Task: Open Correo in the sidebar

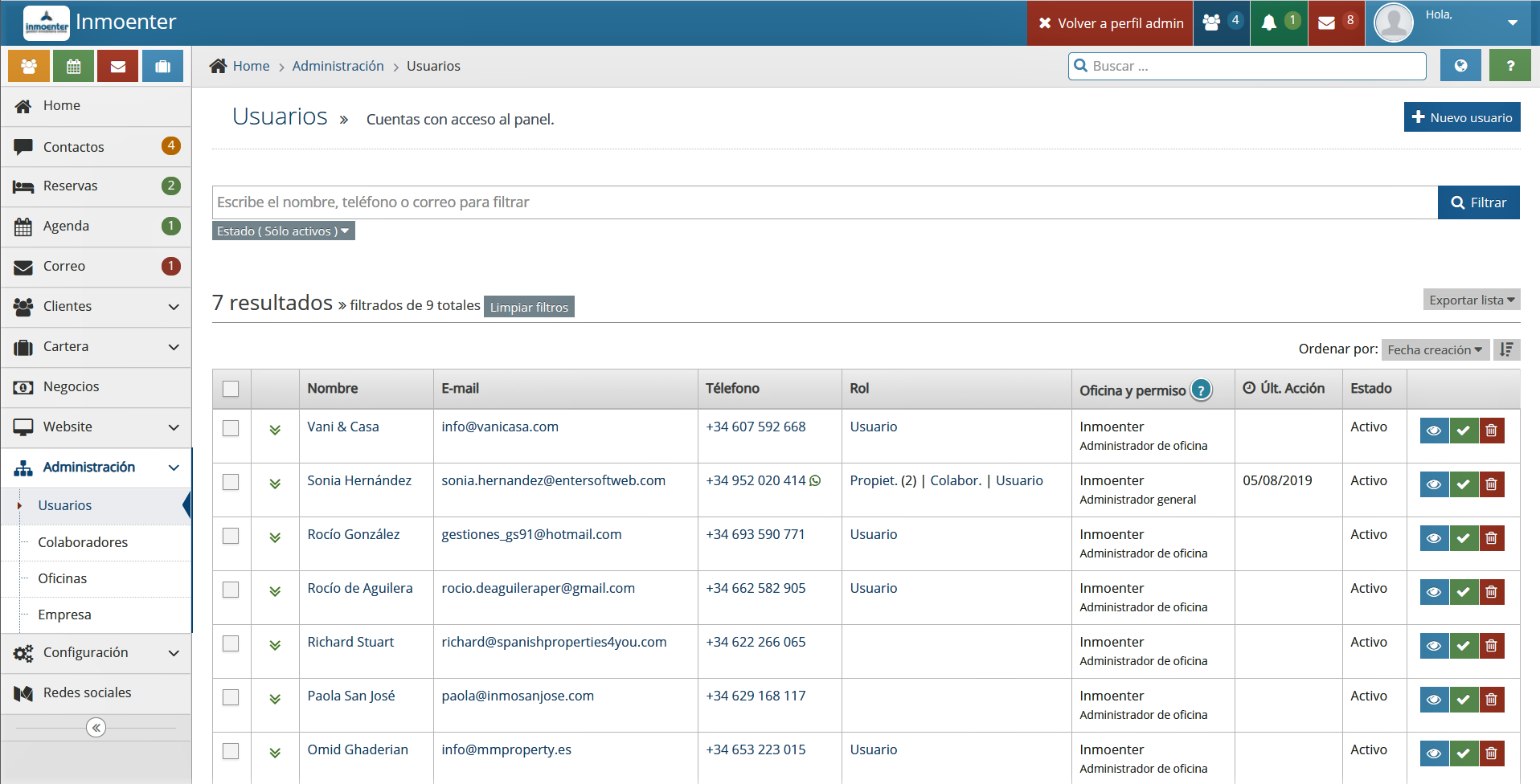Action: (96, 267)
